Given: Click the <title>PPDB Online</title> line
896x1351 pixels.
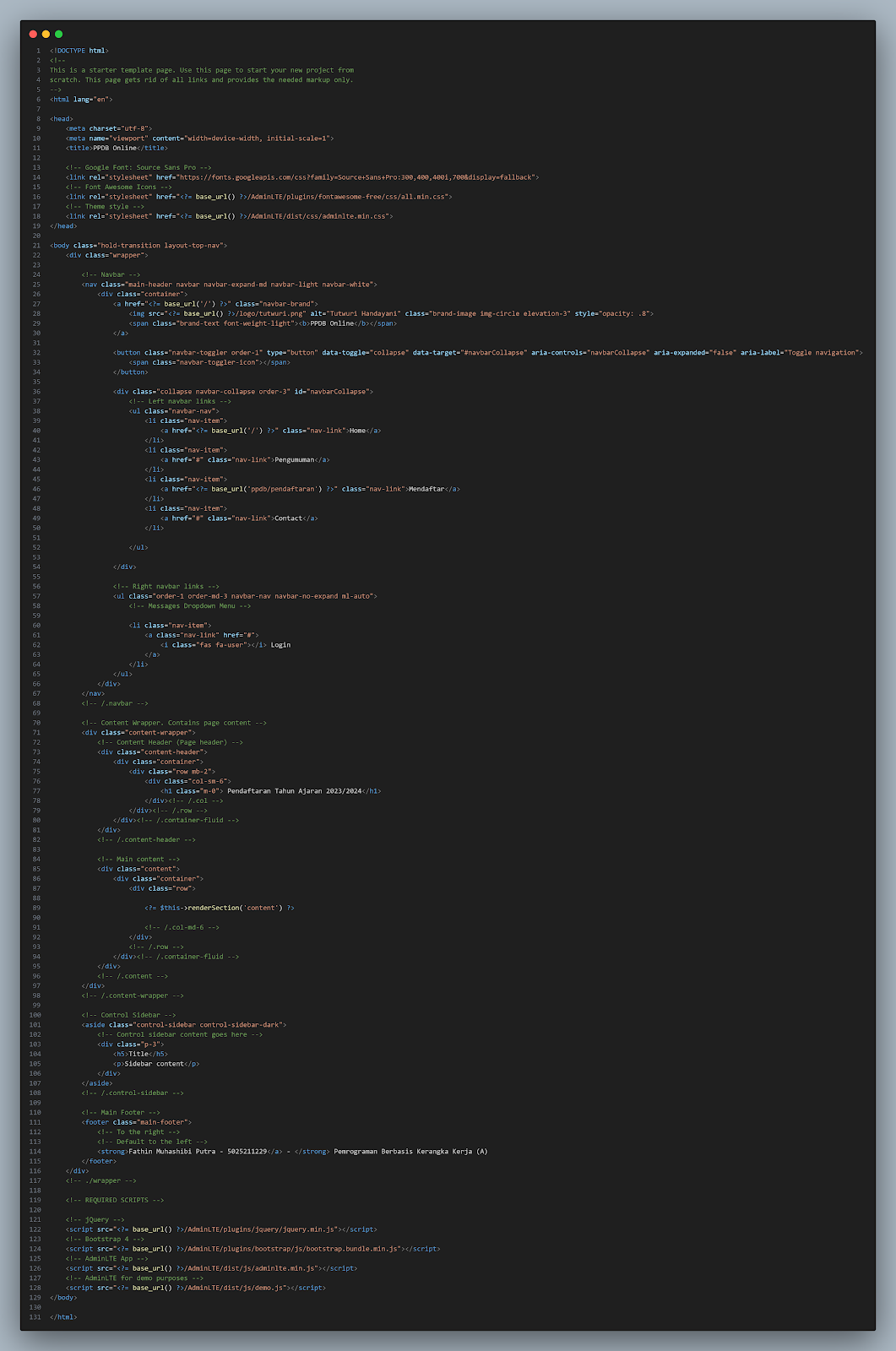Looking at the screenshot, I should pos(117,148).
